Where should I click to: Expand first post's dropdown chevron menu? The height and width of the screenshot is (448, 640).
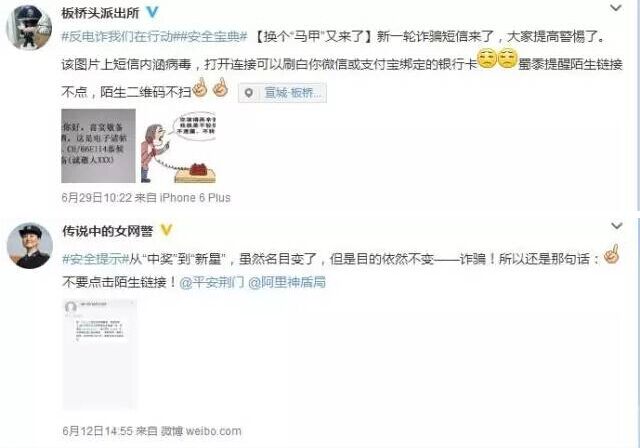point(616,7)
